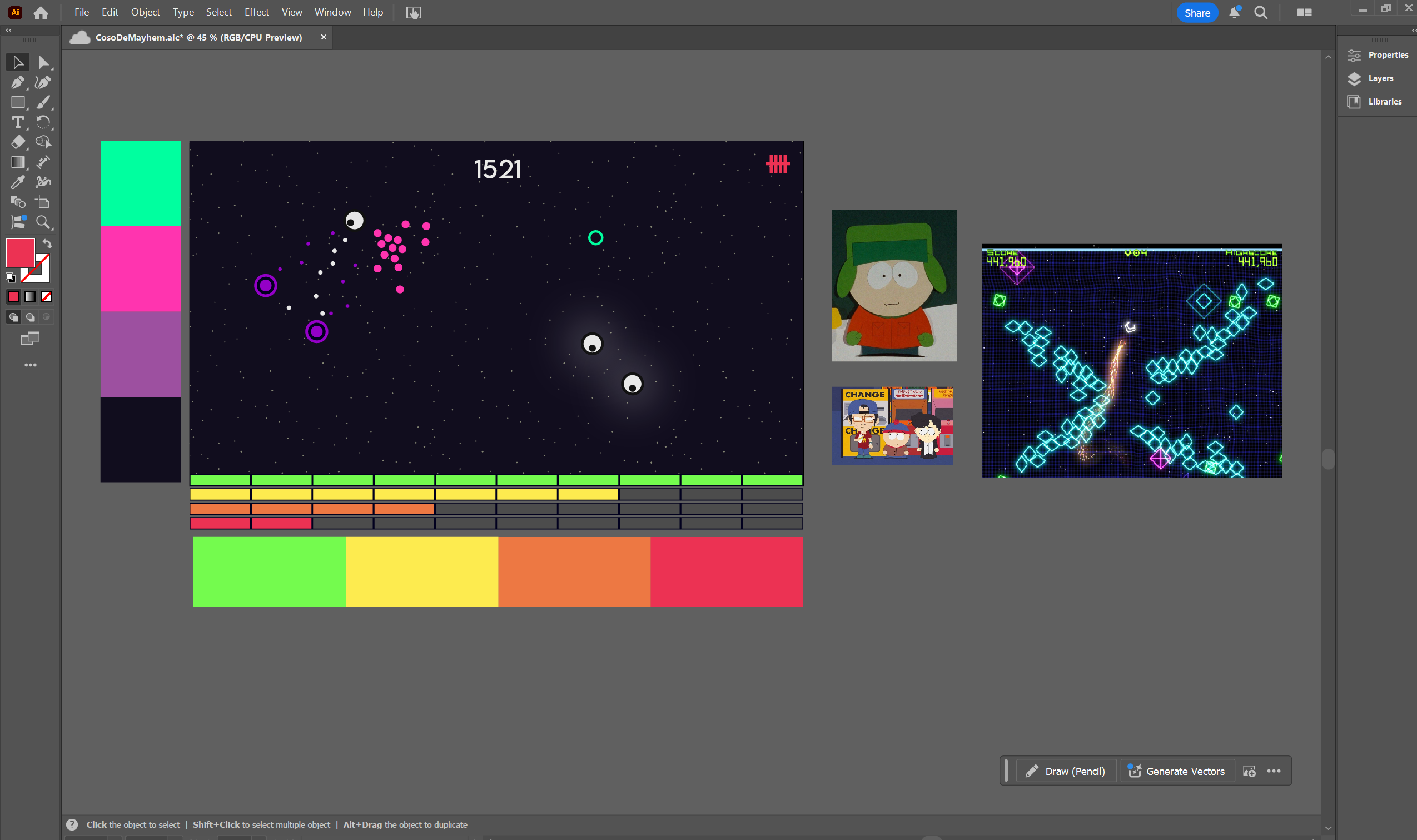Close the CosoDeMayhem.aic document tab
Viewport: 1417px width, 840px height.
(x=324, y=37)
